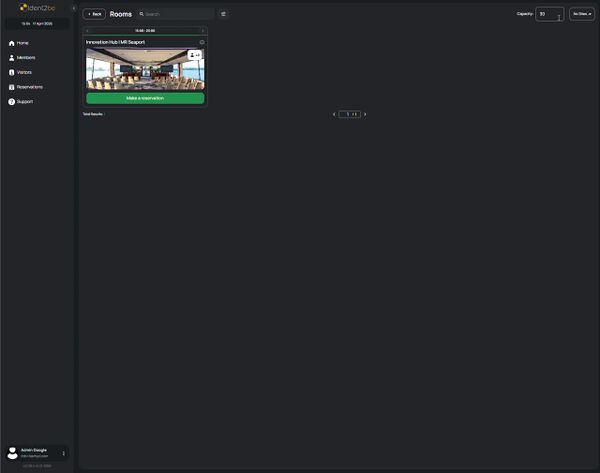600x473 pixels.
Task: Open the Reservations menu item
Action: click(x=30, y=87)
